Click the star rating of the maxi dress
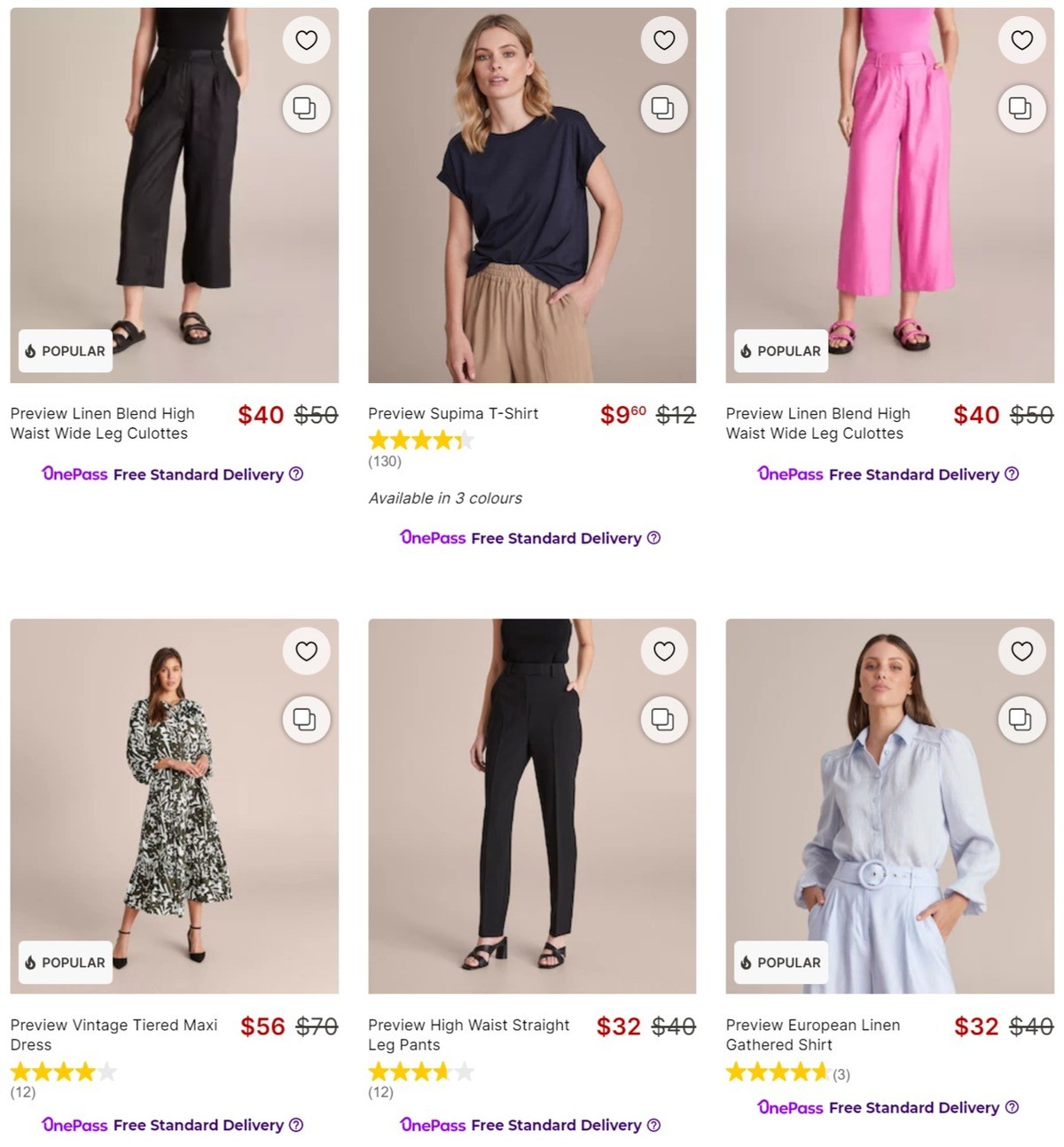Viewport: 1064px width, 1147px height. (62, 1071)
